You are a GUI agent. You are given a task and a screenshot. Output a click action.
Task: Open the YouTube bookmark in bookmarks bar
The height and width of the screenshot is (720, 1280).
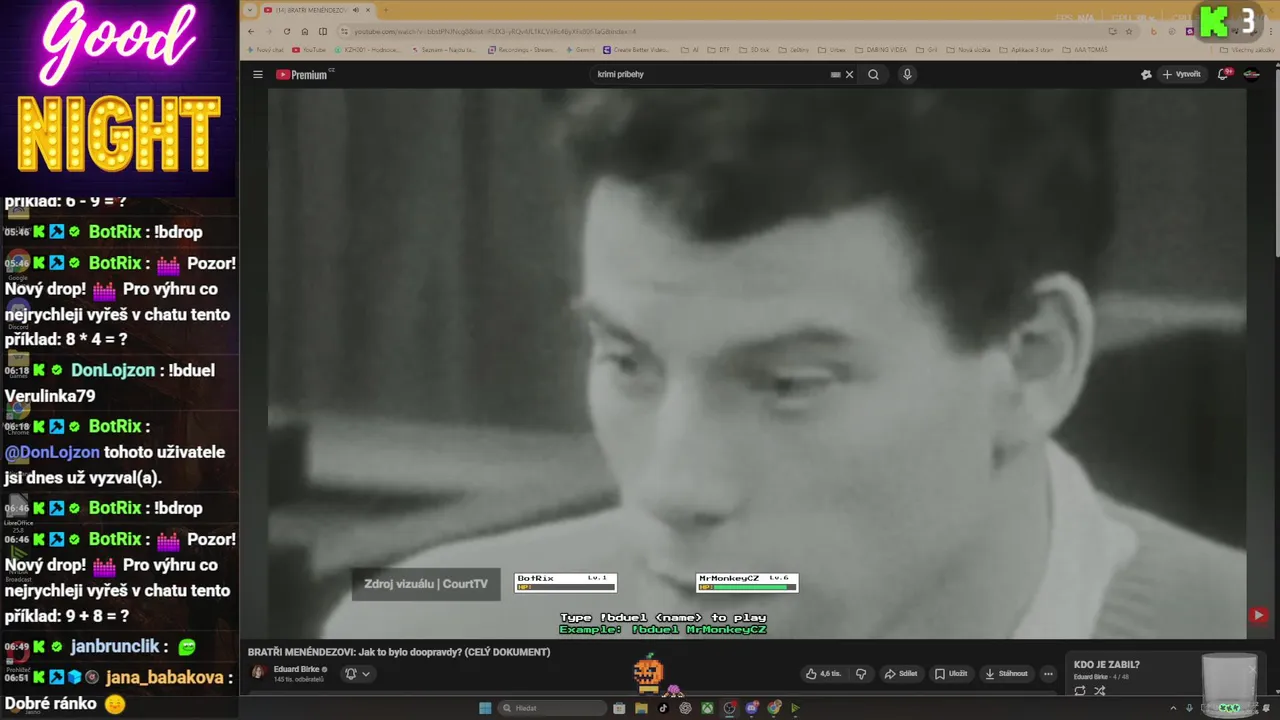[309, 49]
